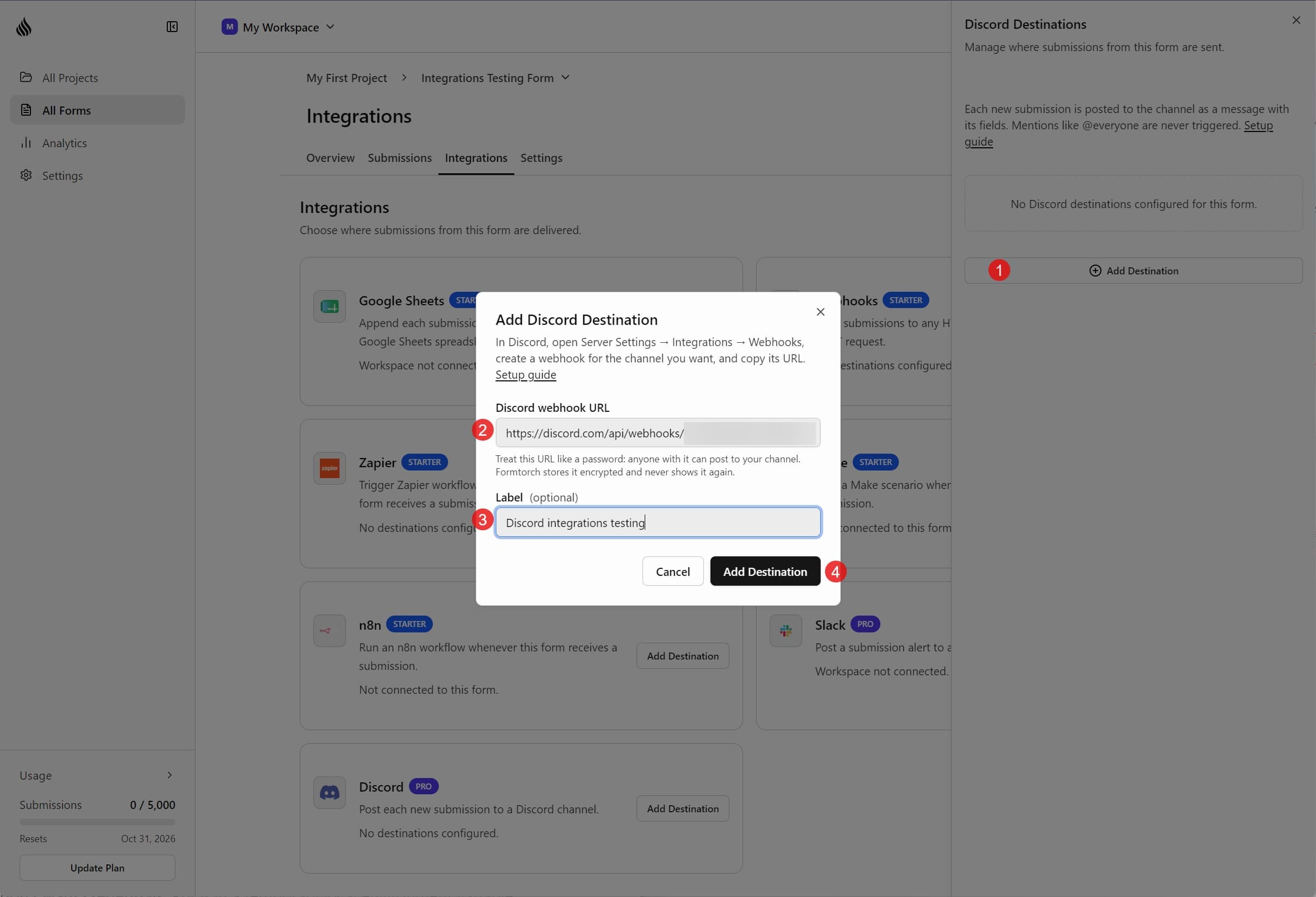
Task: Close the Add Discord Destination dialog
Action: coord(821,311)
